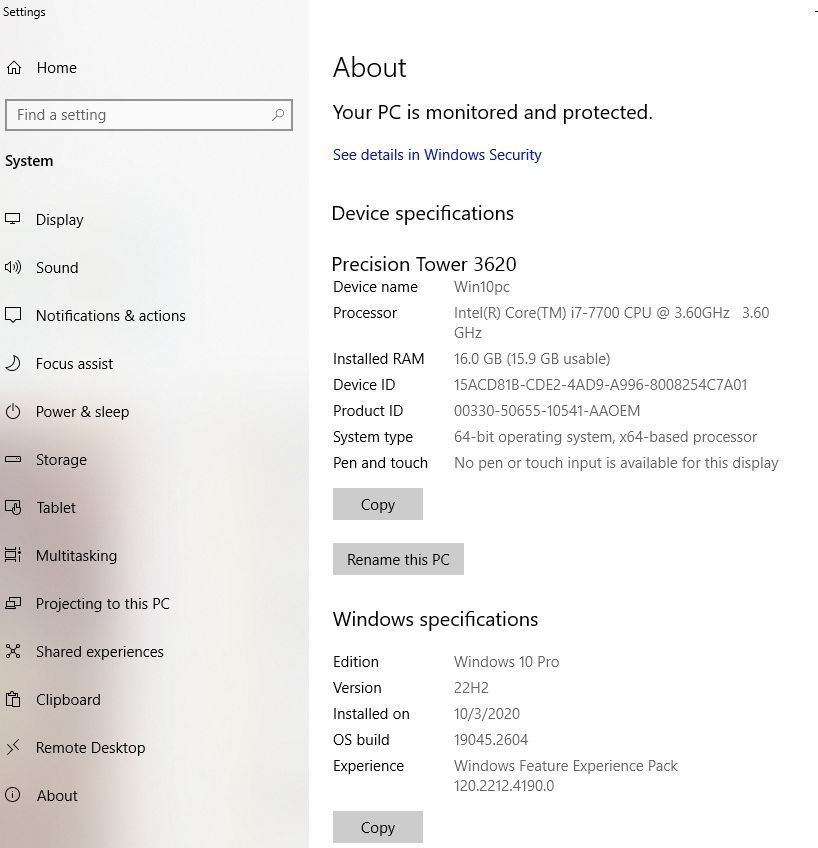Go to Sound settings
Viewport: 818px width, 848px height.
57,268
